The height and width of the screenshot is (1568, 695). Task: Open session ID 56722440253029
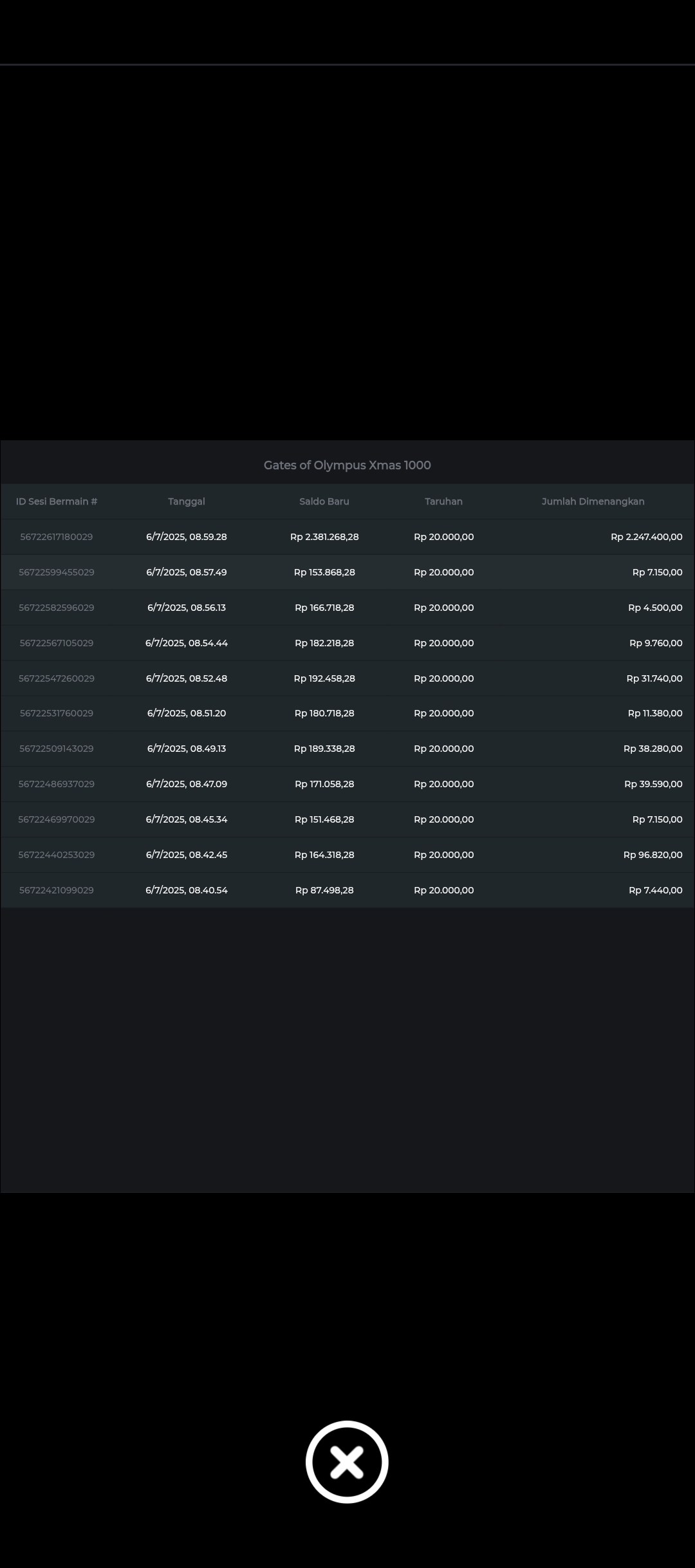pyautogui.click(x=57, y=855)
